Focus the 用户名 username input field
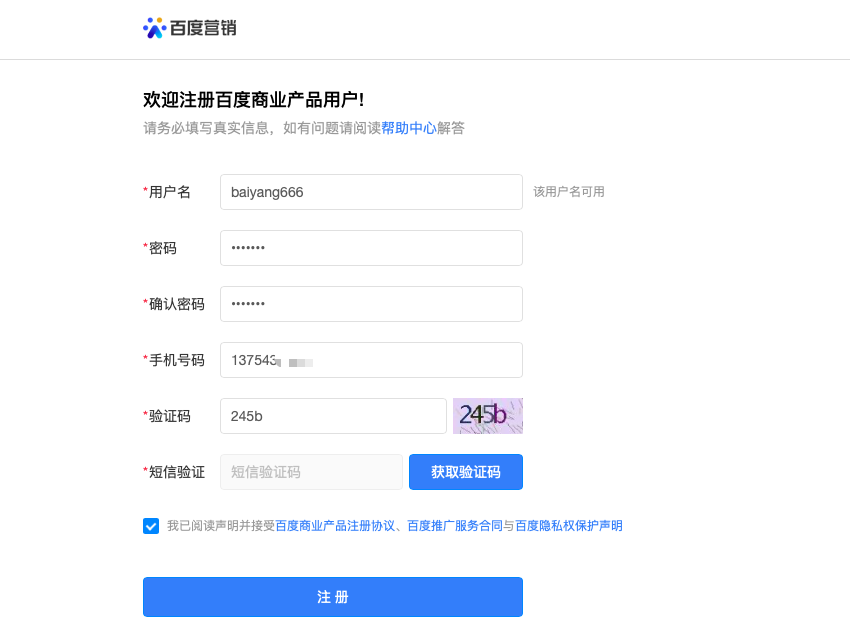Image resolution: width=850 pixels, height=621 pixels. point(371,192)
